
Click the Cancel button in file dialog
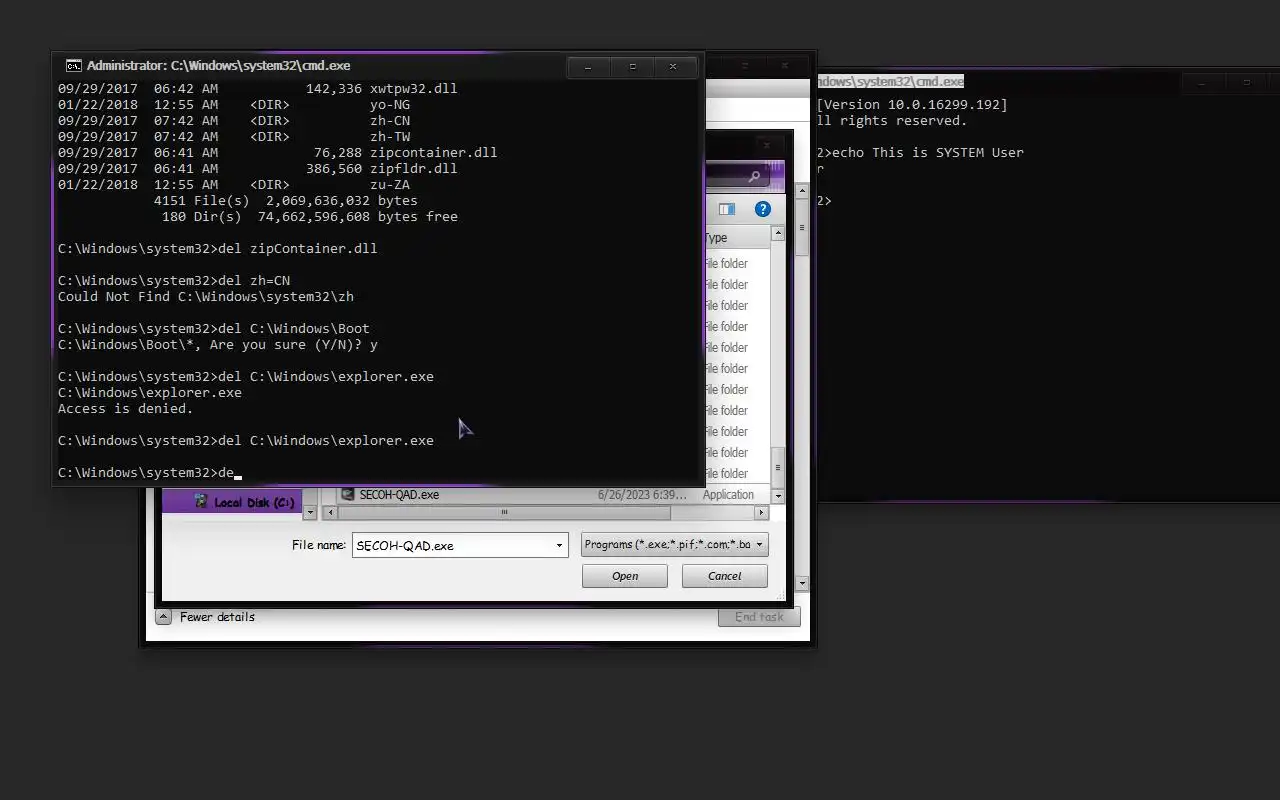coord(725,576)
